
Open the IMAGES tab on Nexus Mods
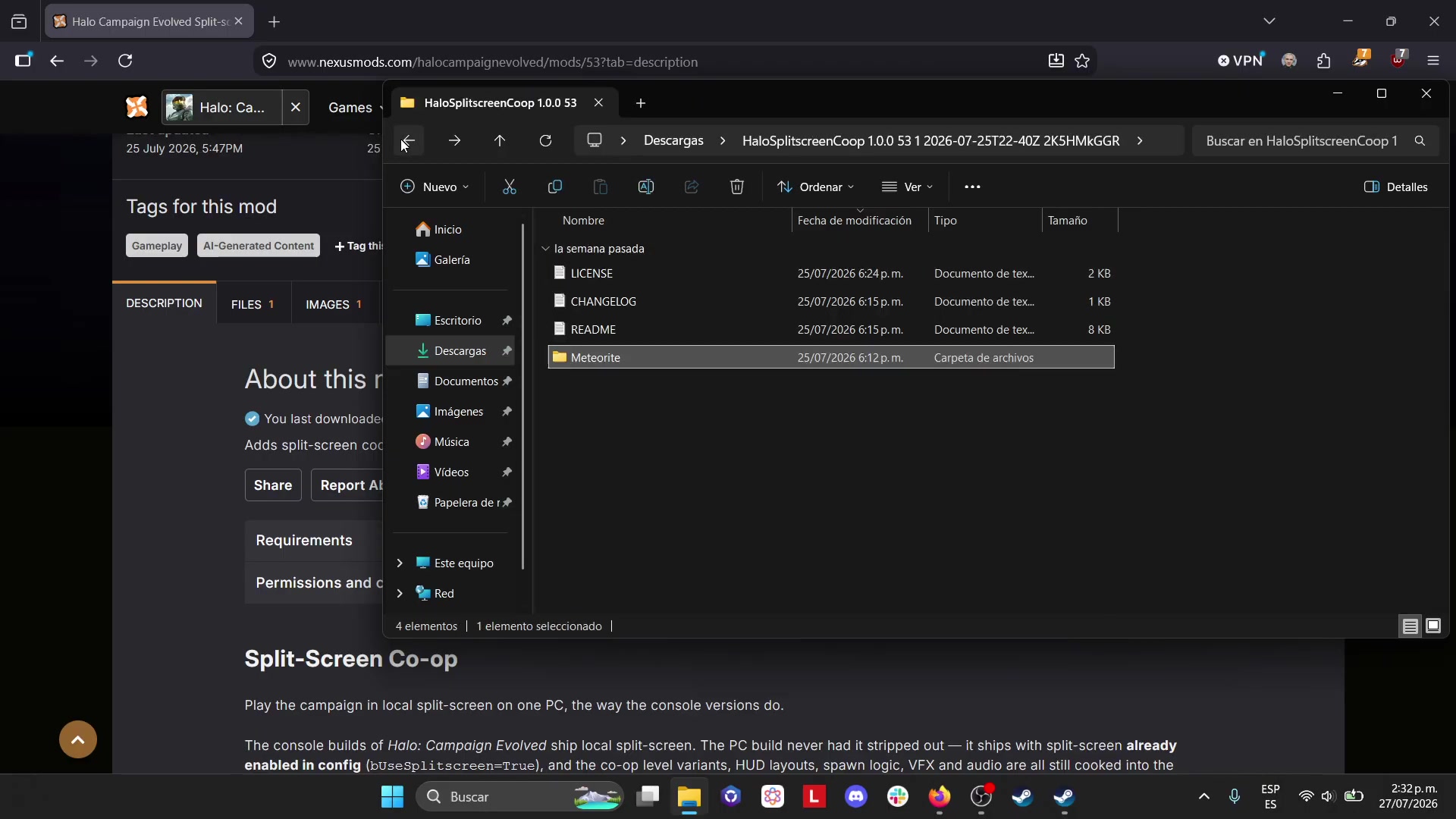point(334,304)
